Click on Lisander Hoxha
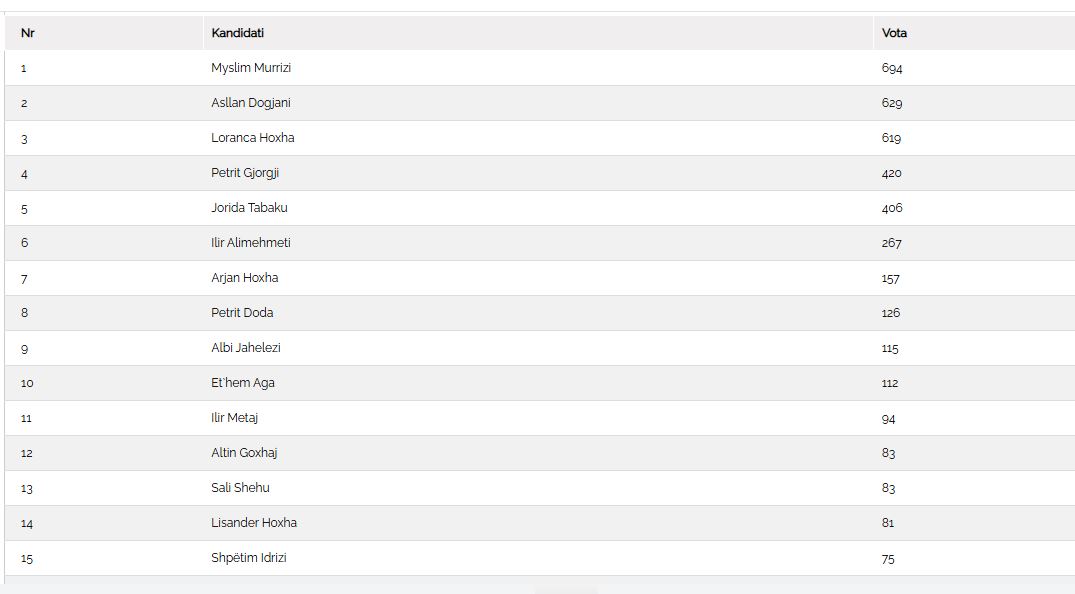This screenshot has width=1075, height=594. point(254,523)
